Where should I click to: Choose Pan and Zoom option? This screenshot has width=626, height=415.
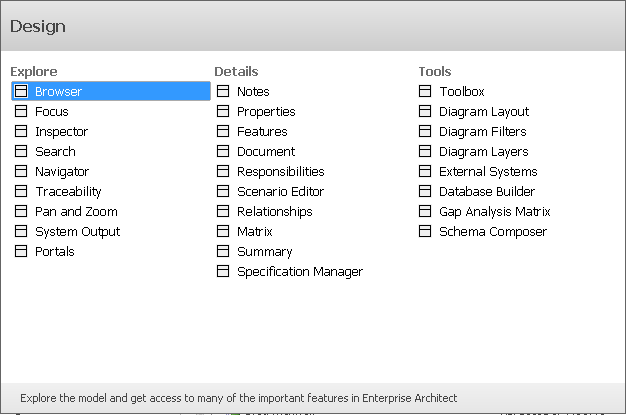[76, 212]
